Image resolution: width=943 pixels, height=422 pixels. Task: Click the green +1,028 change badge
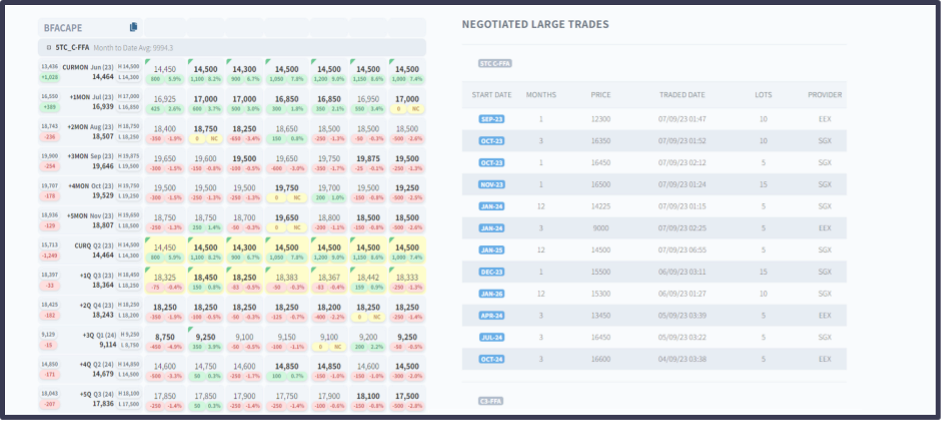50,77
